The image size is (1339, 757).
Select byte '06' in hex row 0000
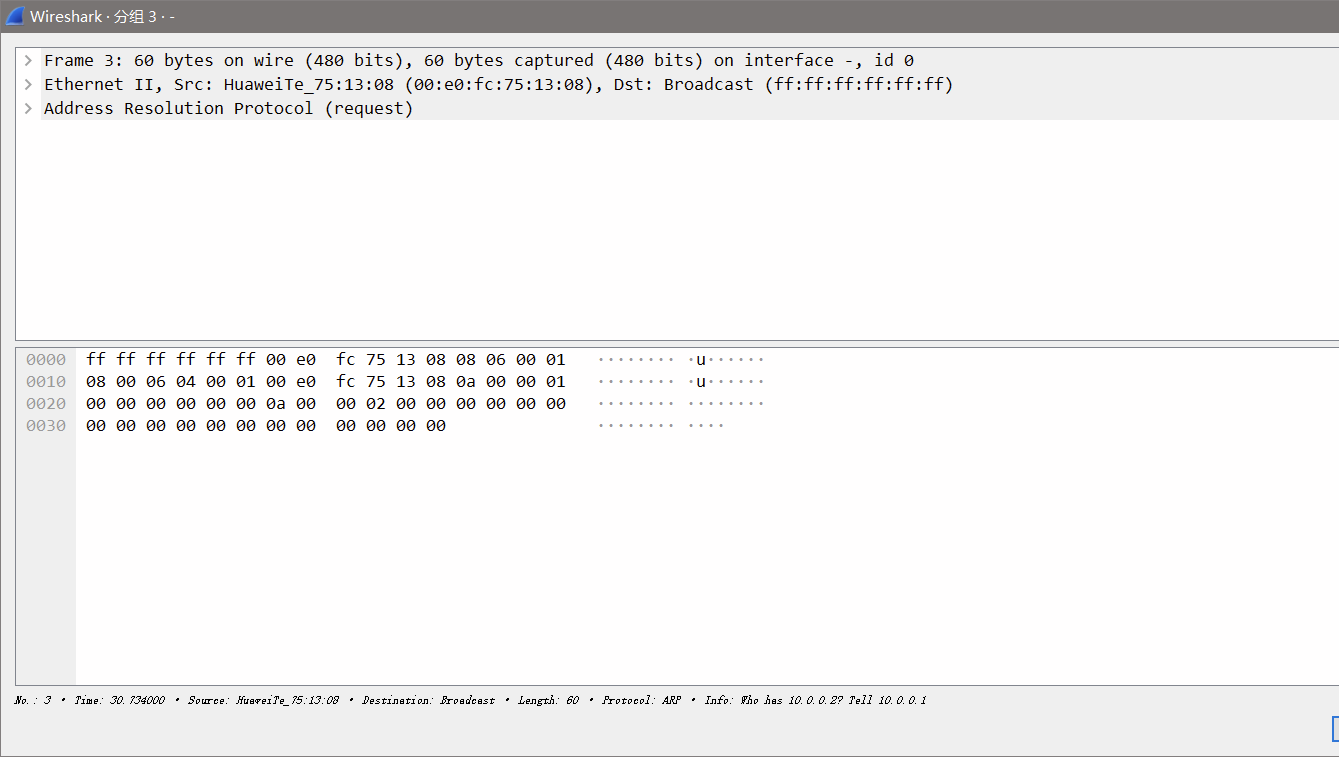(496, 360)
